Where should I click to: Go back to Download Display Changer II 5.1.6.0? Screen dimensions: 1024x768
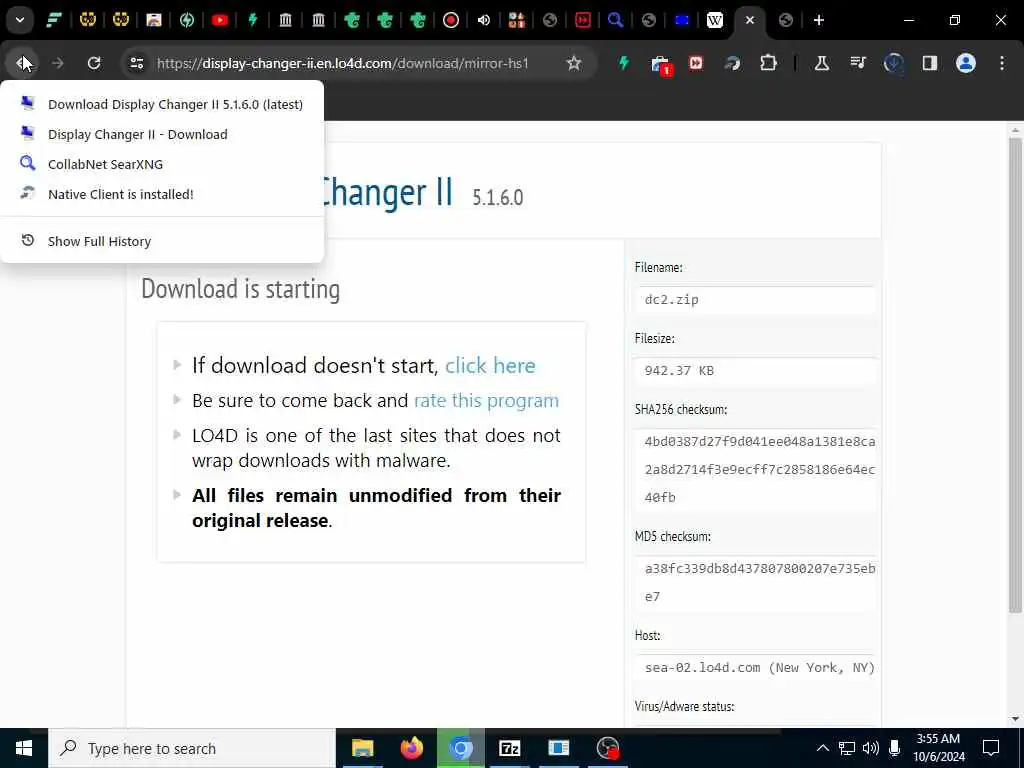point(162,104)
